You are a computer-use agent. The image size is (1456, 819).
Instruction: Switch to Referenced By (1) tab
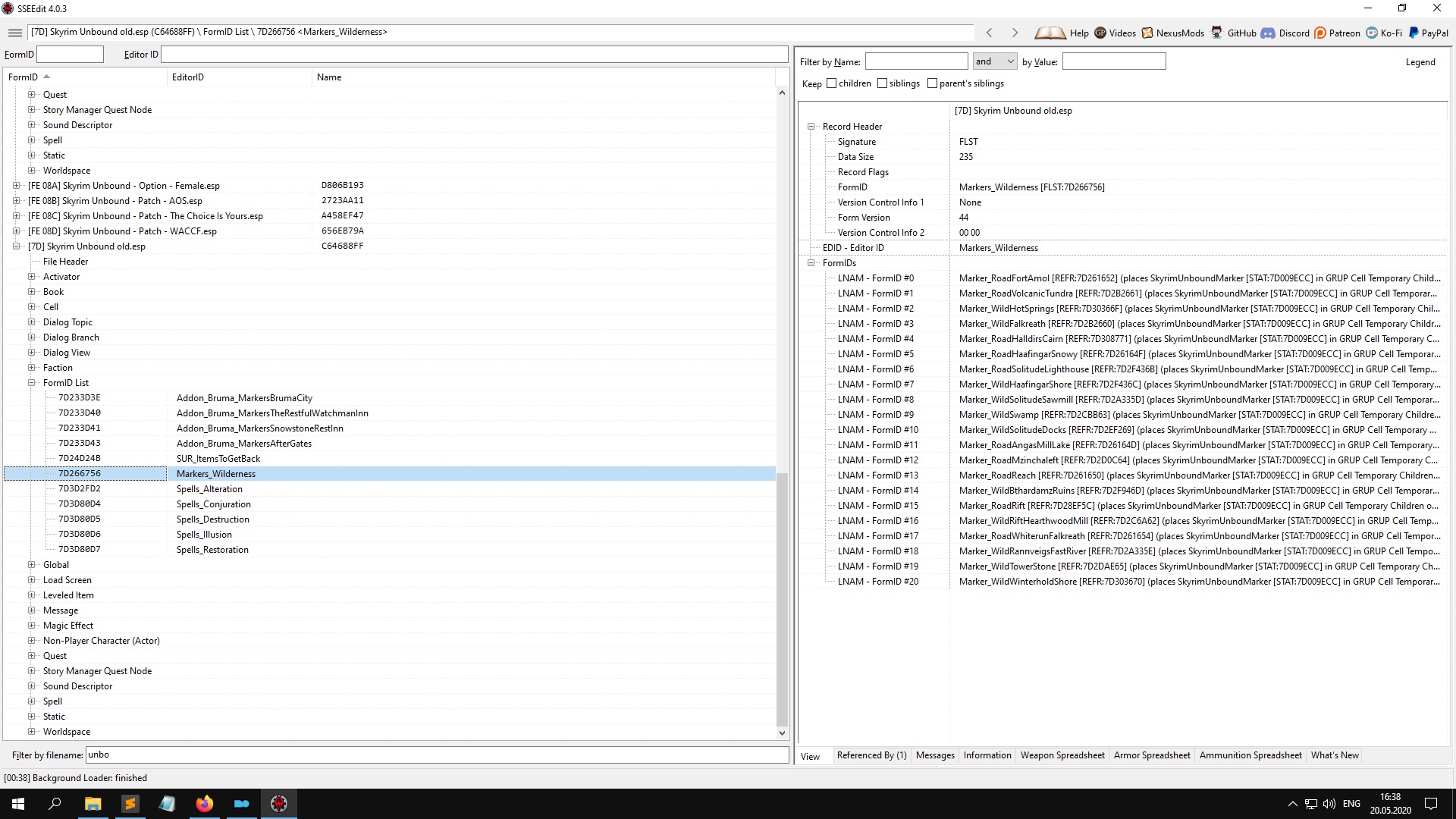(x=871, y=755)
